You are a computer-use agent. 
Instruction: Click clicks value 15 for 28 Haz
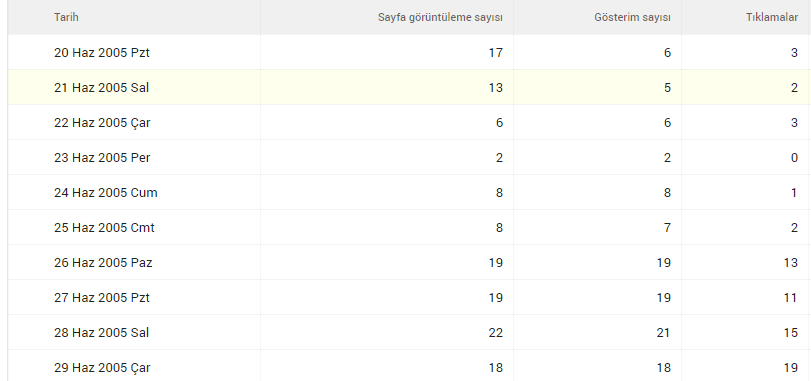click(790, 332)
